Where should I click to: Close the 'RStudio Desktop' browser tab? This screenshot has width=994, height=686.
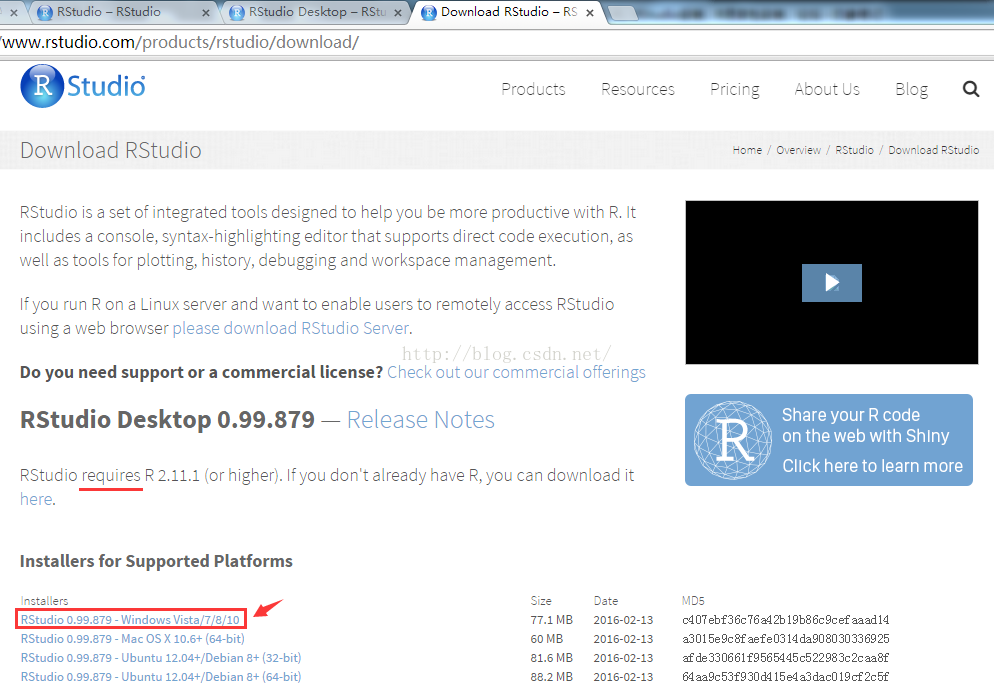click(397, 13)
